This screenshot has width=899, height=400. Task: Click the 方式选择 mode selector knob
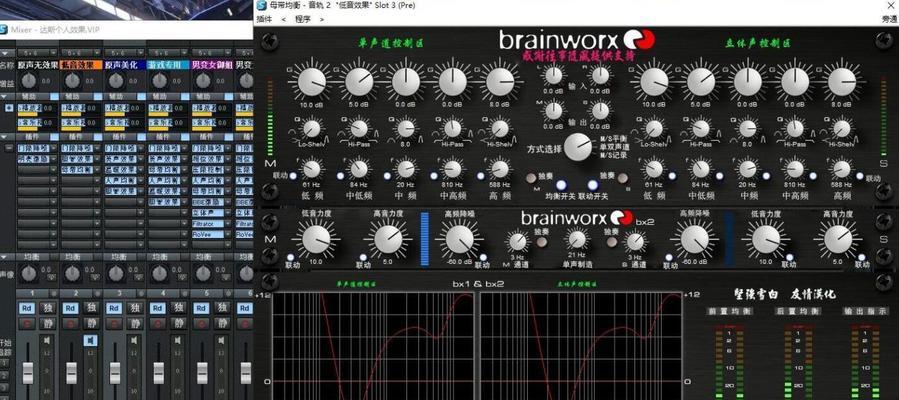coord(578,147)
